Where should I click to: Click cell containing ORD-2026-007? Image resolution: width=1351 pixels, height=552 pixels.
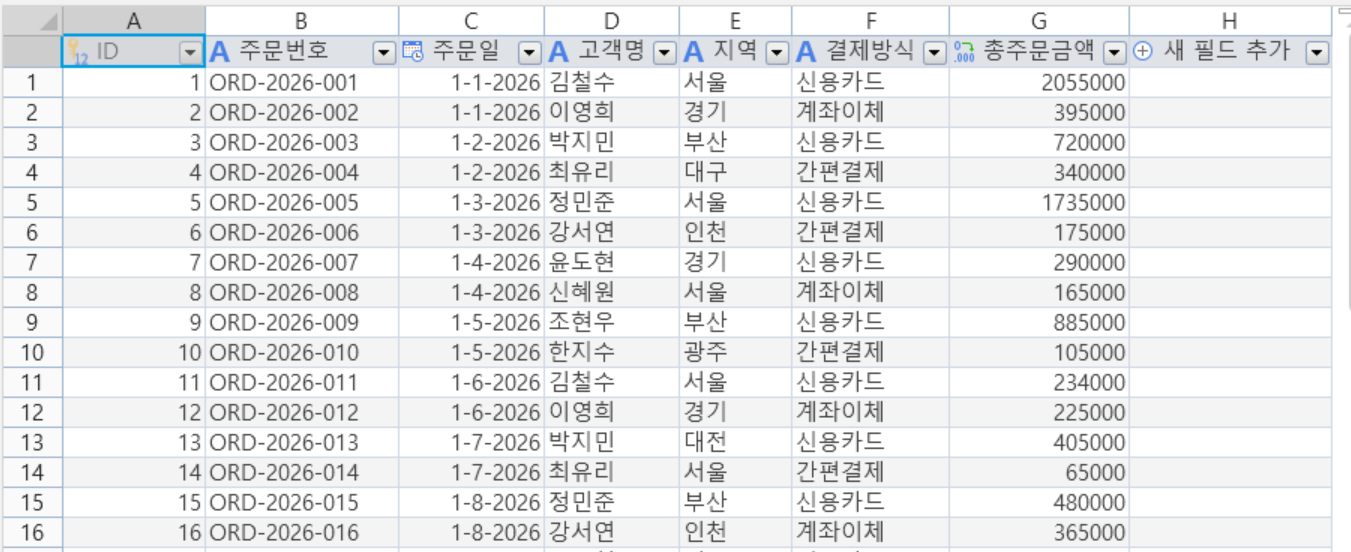302,262
